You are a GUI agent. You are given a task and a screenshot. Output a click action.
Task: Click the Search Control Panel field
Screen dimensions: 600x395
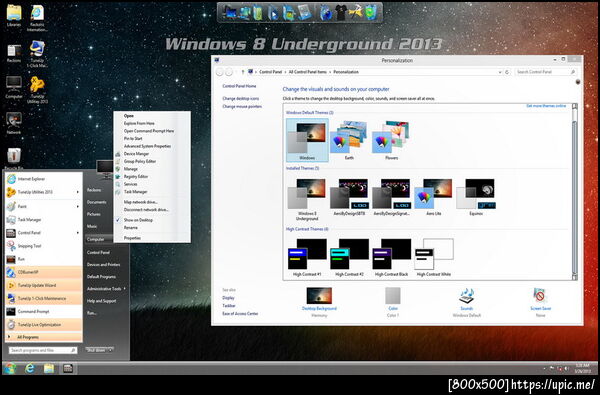coord(545,72)
